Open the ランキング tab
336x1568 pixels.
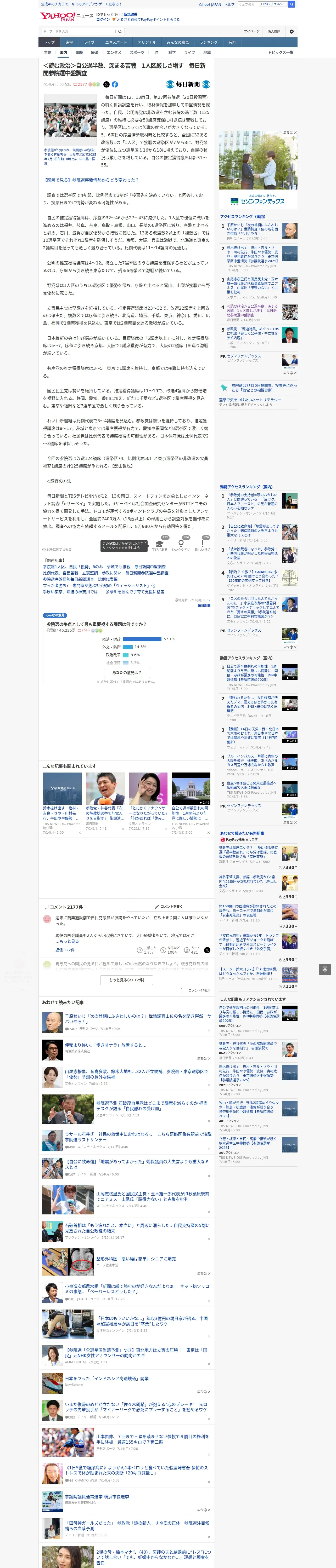209,43
